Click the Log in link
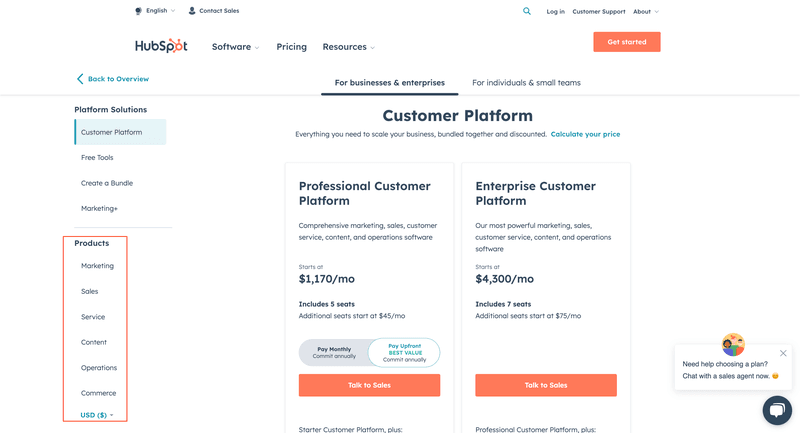 point(555,11)
